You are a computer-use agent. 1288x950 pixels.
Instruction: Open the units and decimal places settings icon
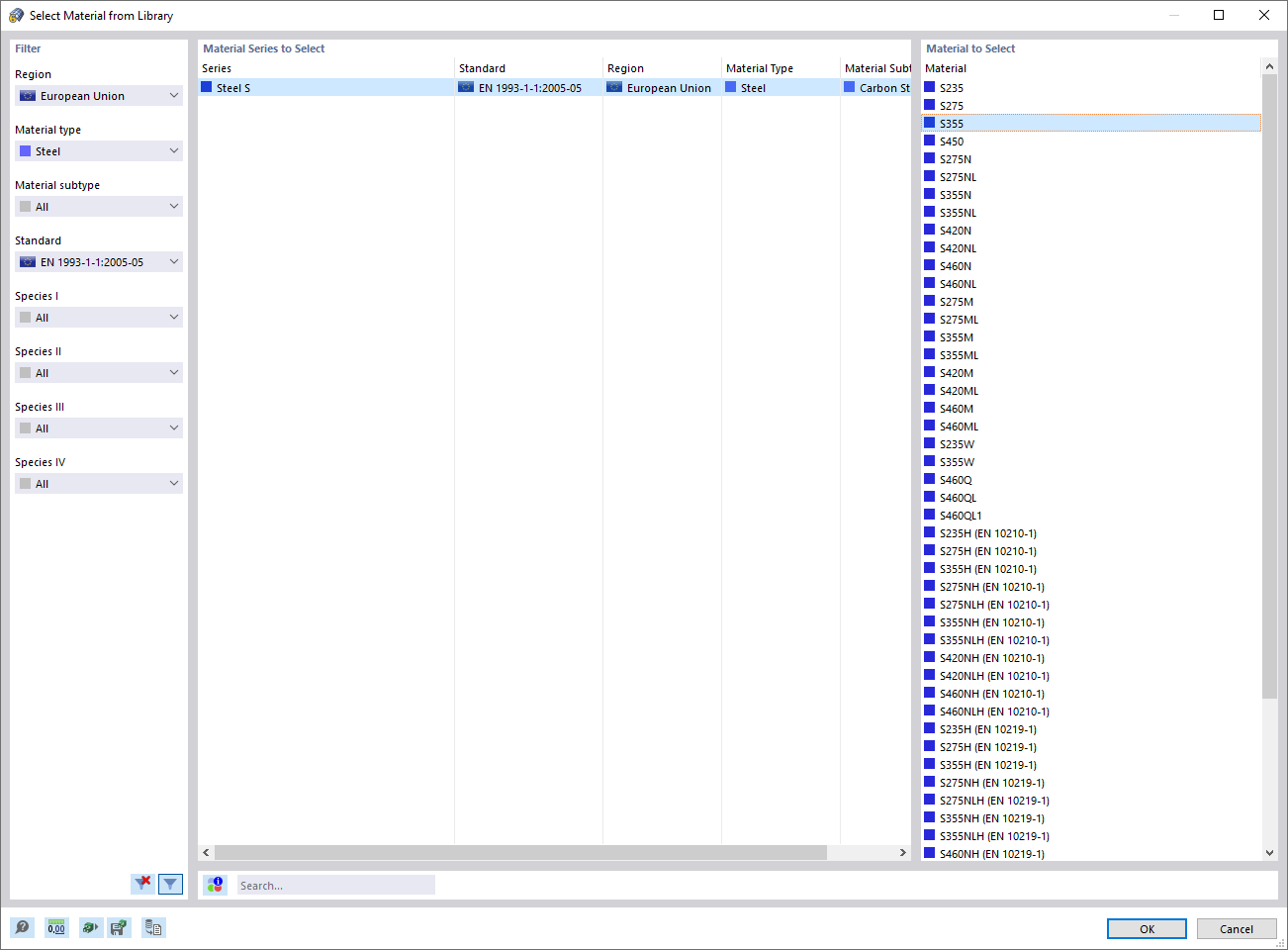coord(56,927)
